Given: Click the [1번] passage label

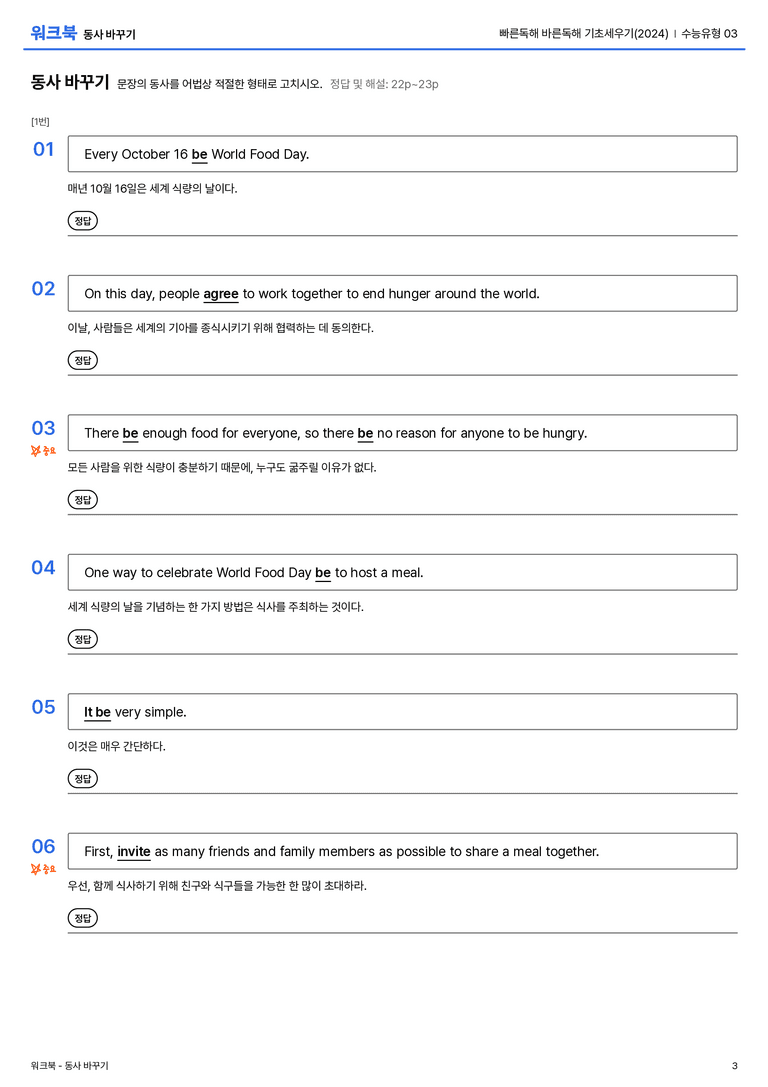Looking at the screenshot, I should [40, 122].
